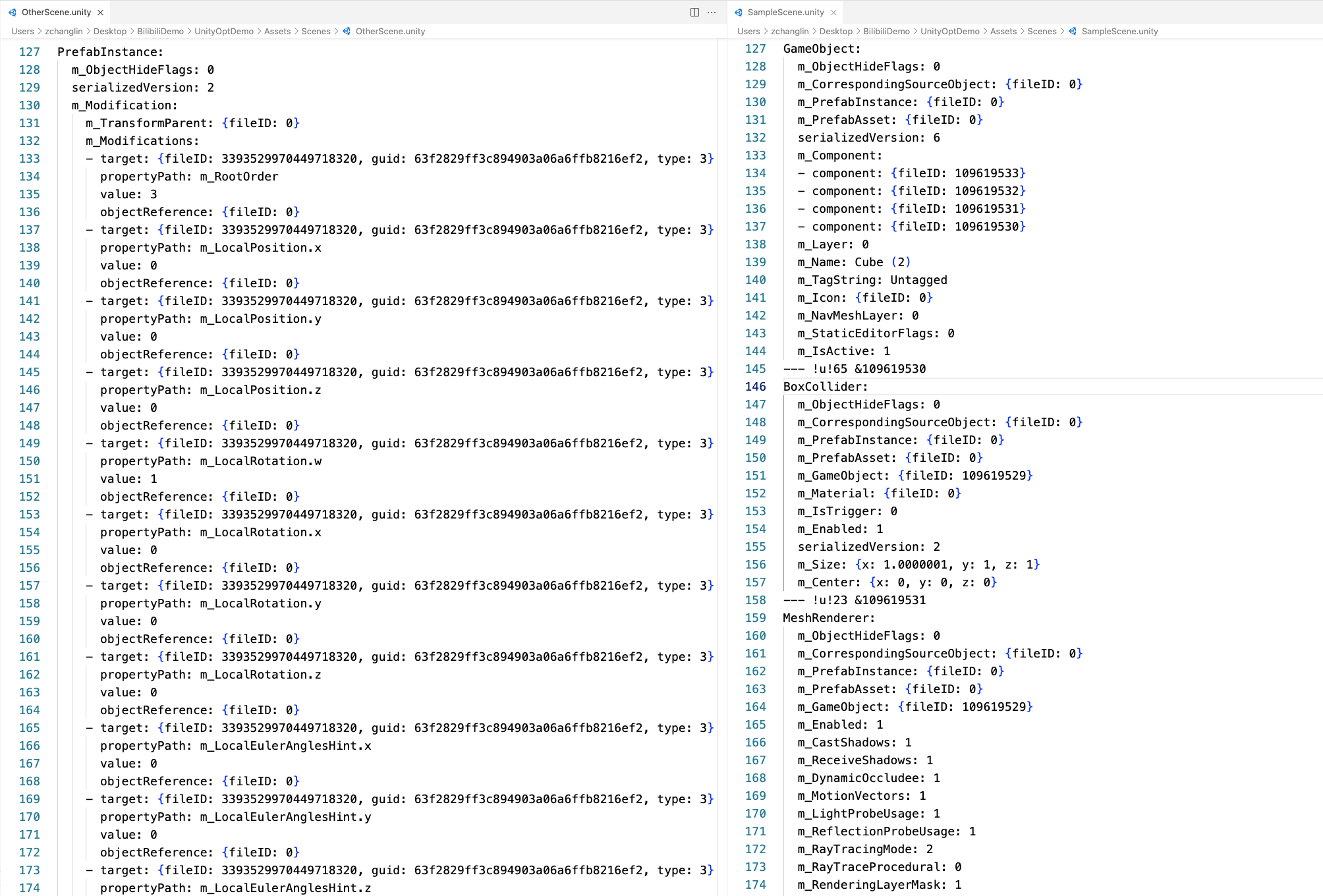The width and height of the screenshot is (1323, 896).
Task: Click the file icon beside SampleScene.unity in breadcrumb
Action: click(x=1073, y=31)
